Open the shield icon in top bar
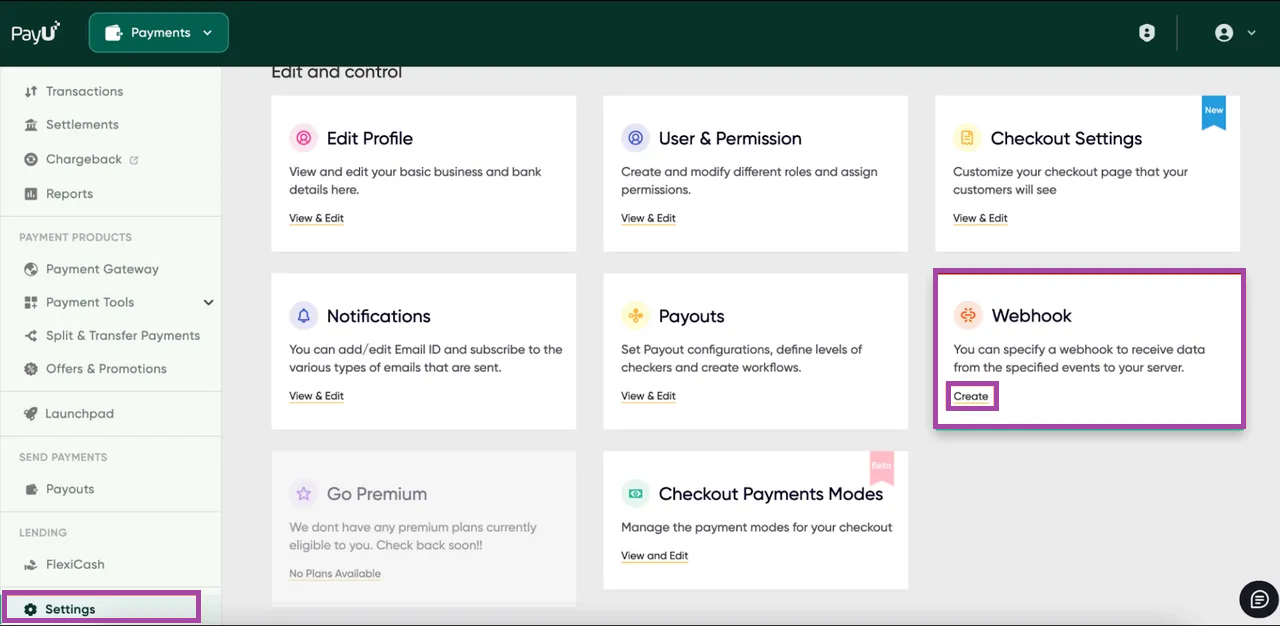The width and height of the screenshot is (1284, 626). (1147, 33)
